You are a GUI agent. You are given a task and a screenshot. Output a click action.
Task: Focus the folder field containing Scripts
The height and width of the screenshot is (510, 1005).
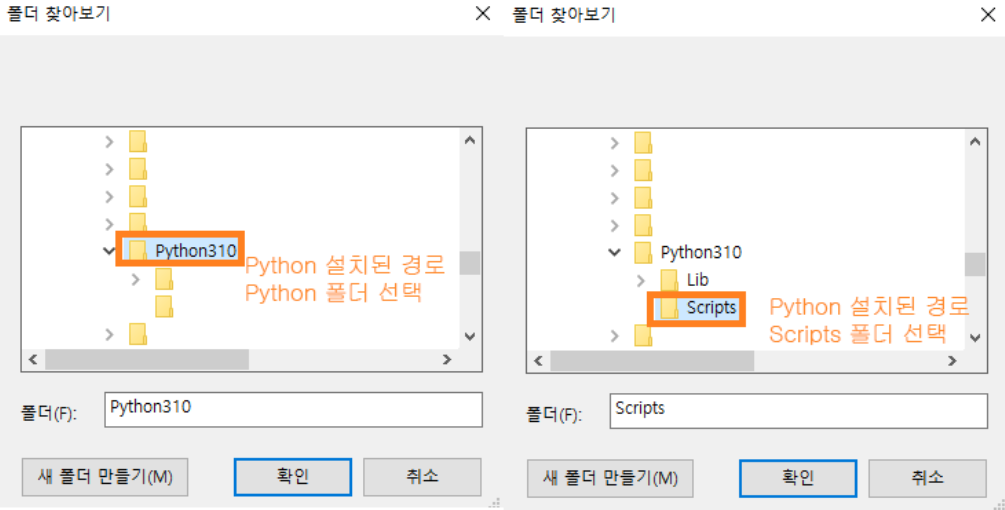[799, 411]
